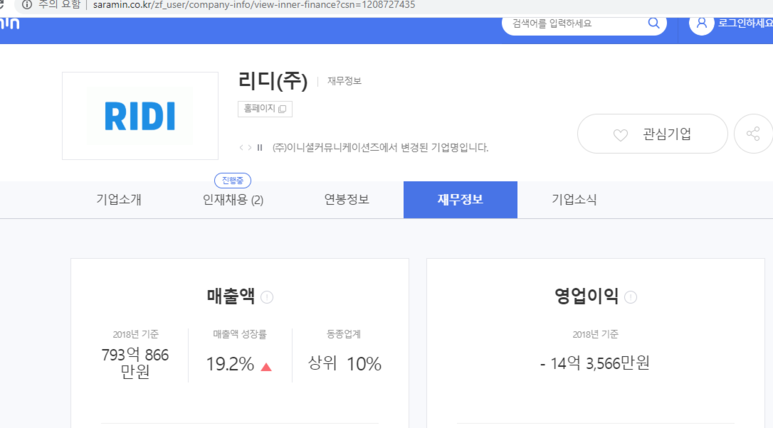The image size is (773, 428).
Task: Select the 재무정보 tab
Action: [x=460, y=200]
